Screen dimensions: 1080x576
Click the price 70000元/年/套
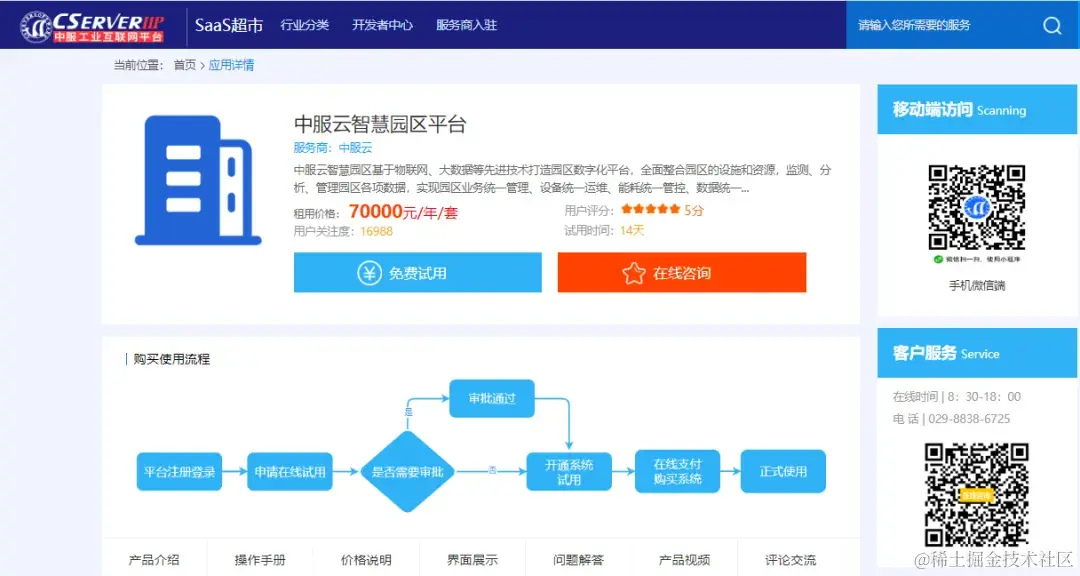(403, 212)
